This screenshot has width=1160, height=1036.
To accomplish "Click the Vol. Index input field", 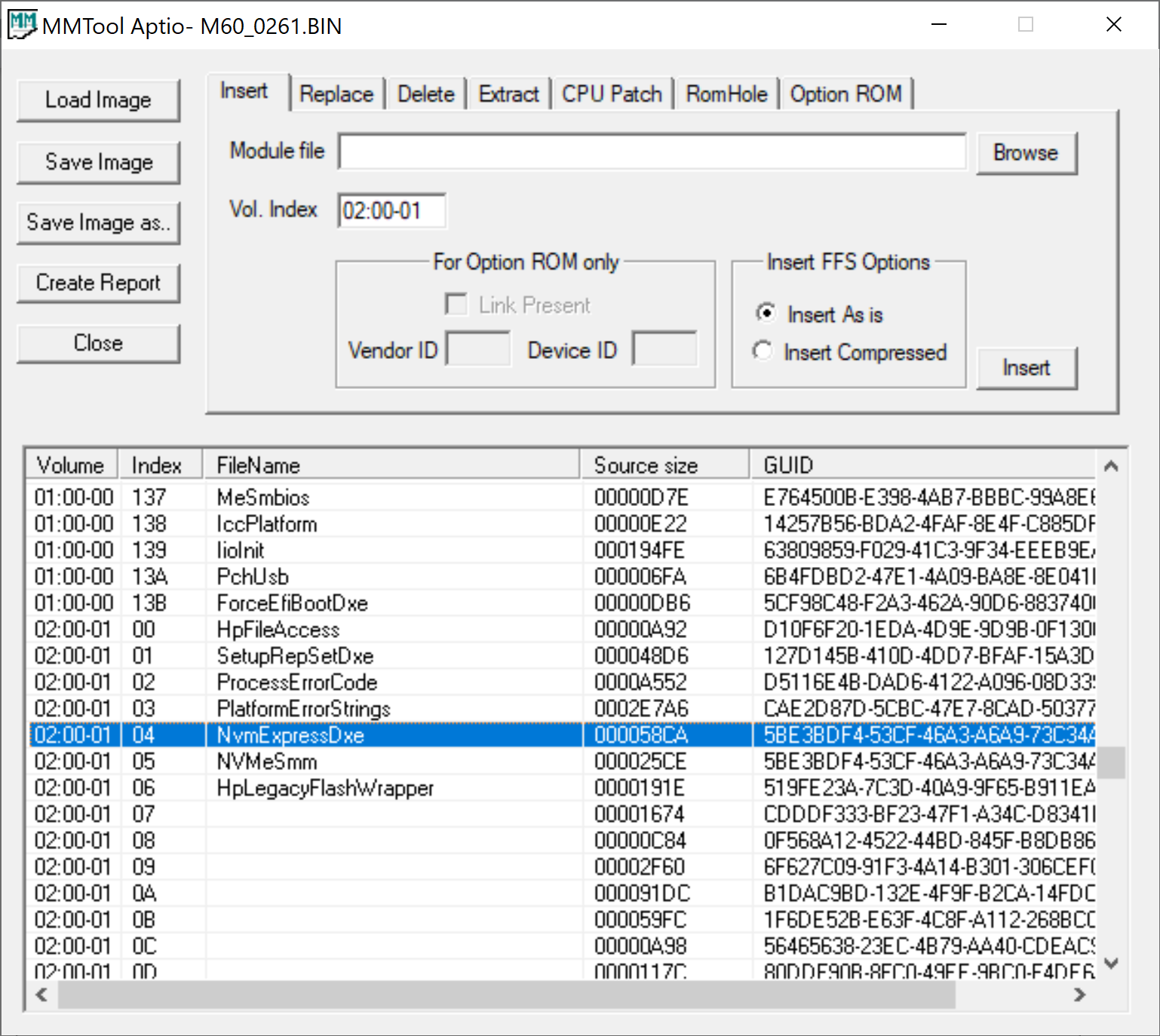I will click(x=391, y=210).
